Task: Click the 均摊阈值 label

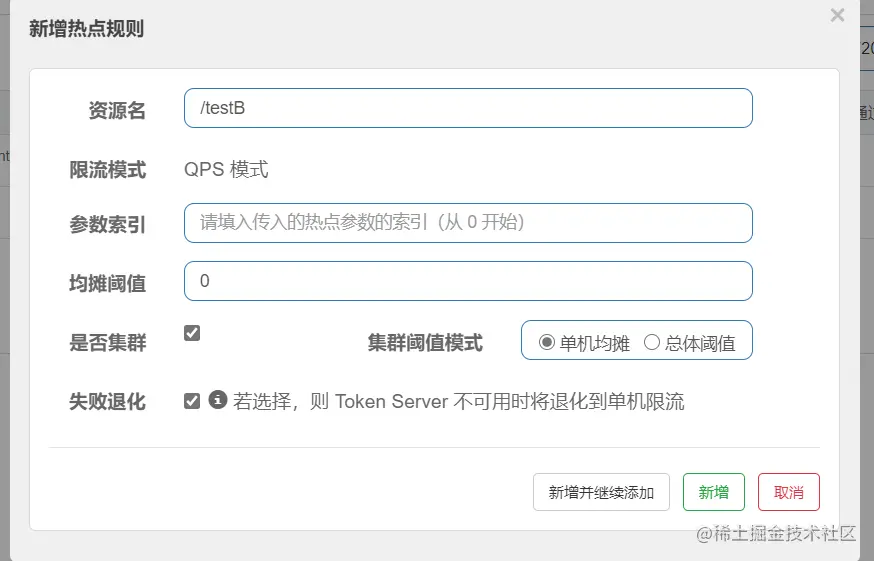Action: pyautogui.click(x=108, y=283)
